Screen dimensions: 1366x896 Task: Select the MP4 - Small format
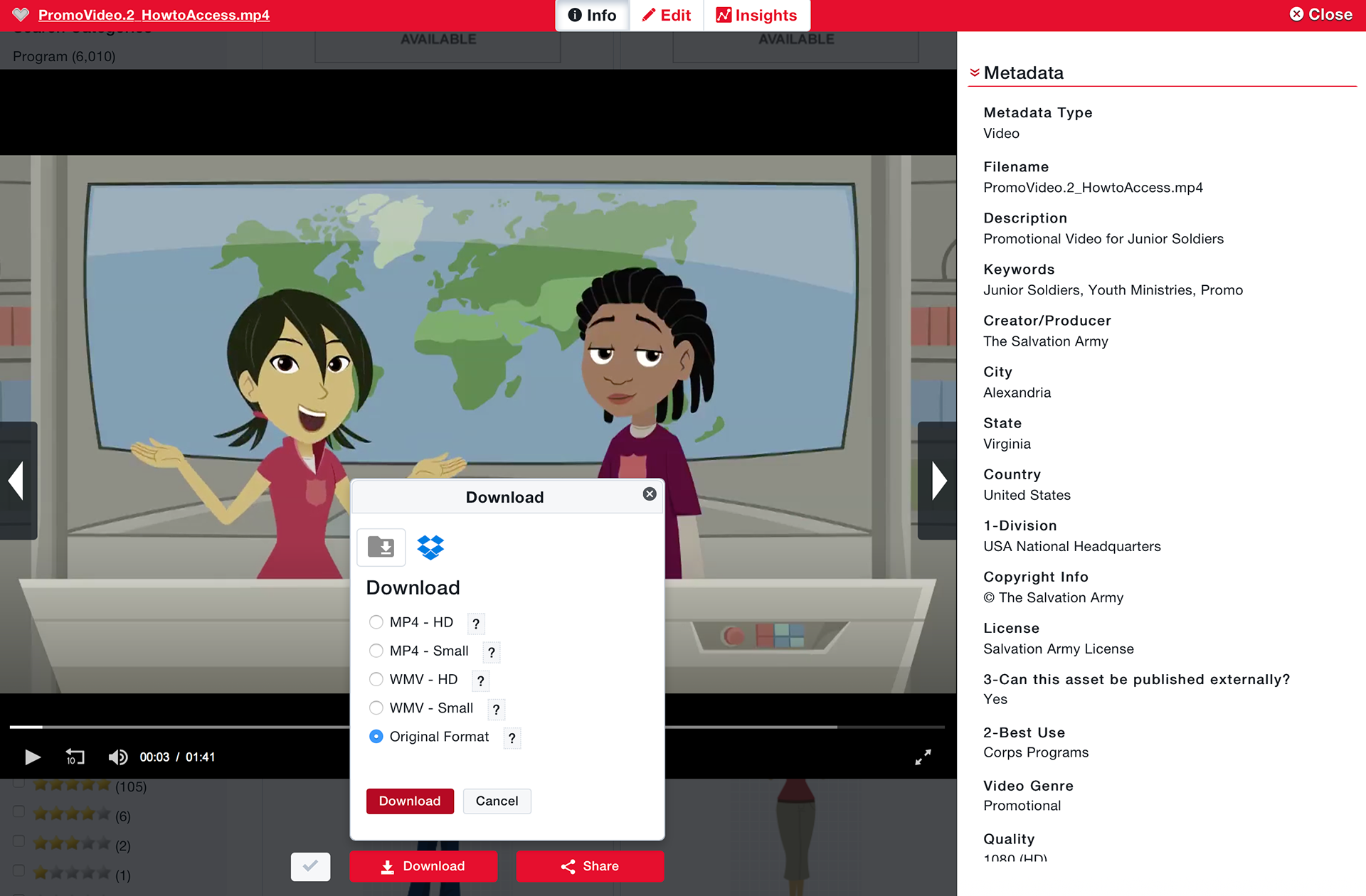tap(376, 651)
